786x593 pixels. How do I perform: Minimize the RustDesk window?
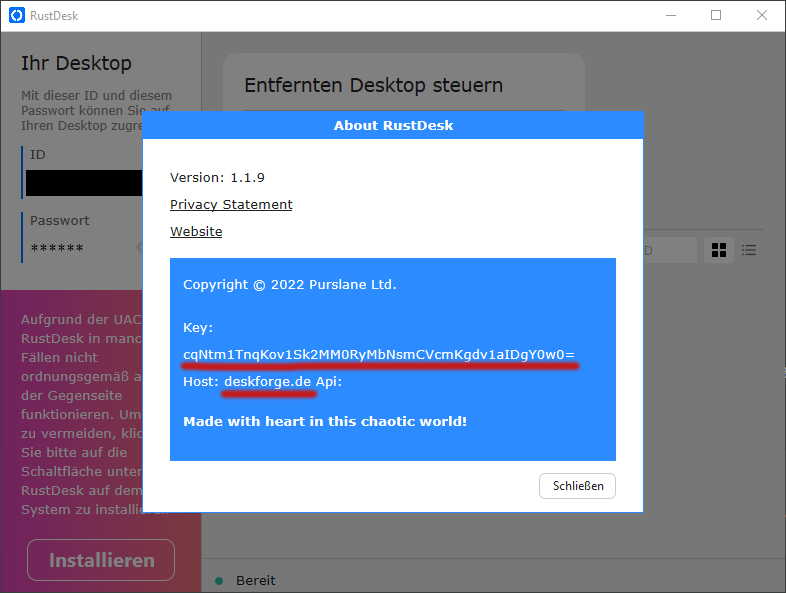coord(671,16)
